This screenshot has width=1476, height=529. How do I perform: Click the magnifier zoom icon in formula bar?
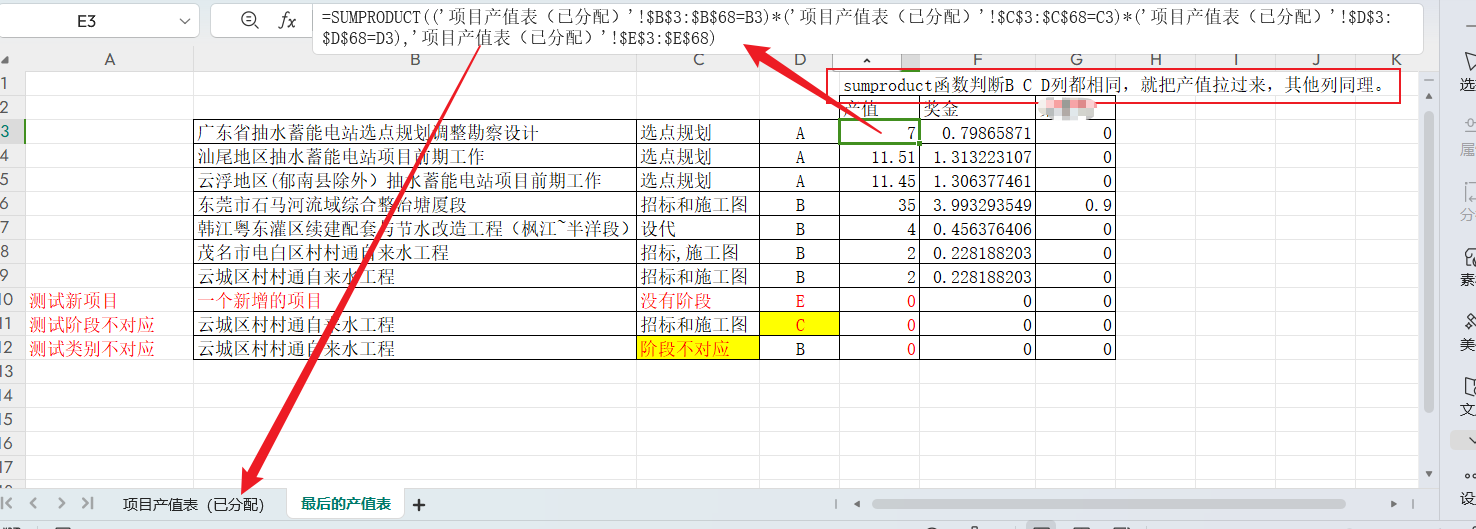click(x=249, y=21)
